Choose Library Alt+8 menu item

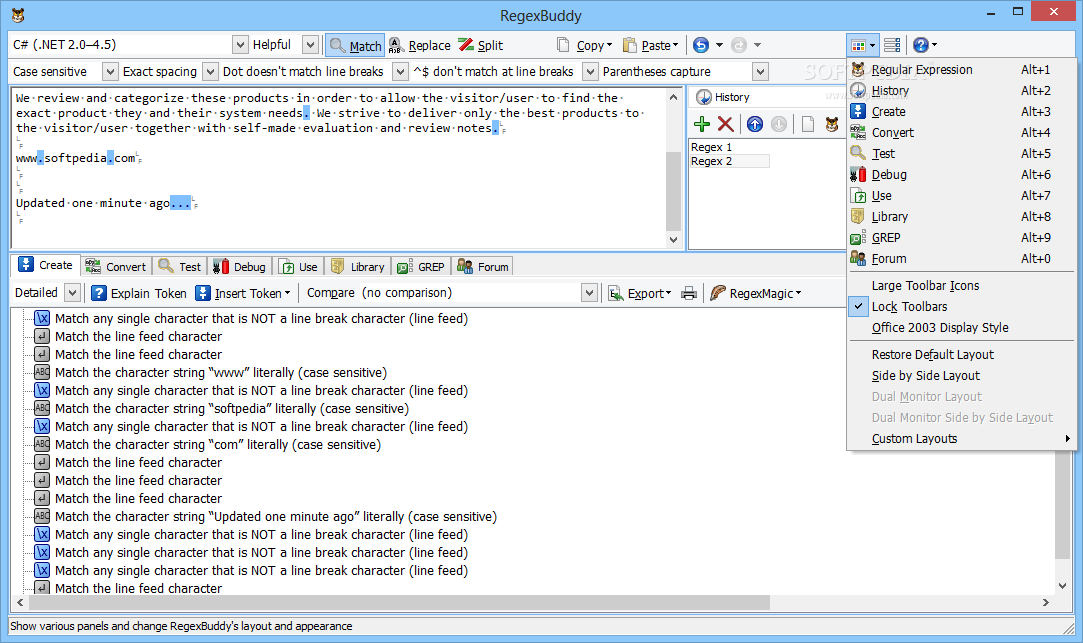pos(961,217)
